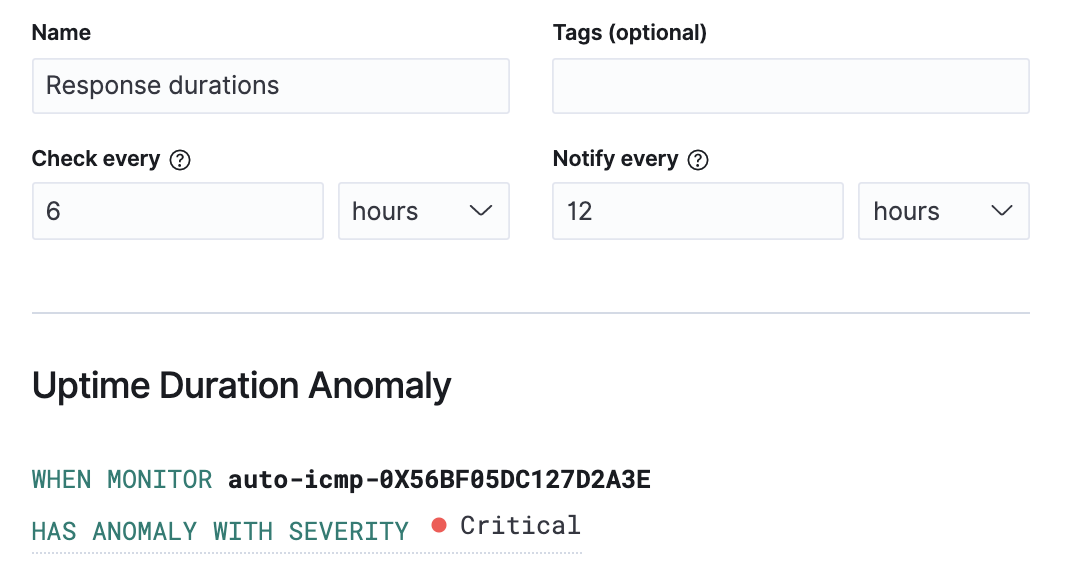Click the red Critical severity dot
Viewport: 1072px width, 570px height.
tap(438, 526)
